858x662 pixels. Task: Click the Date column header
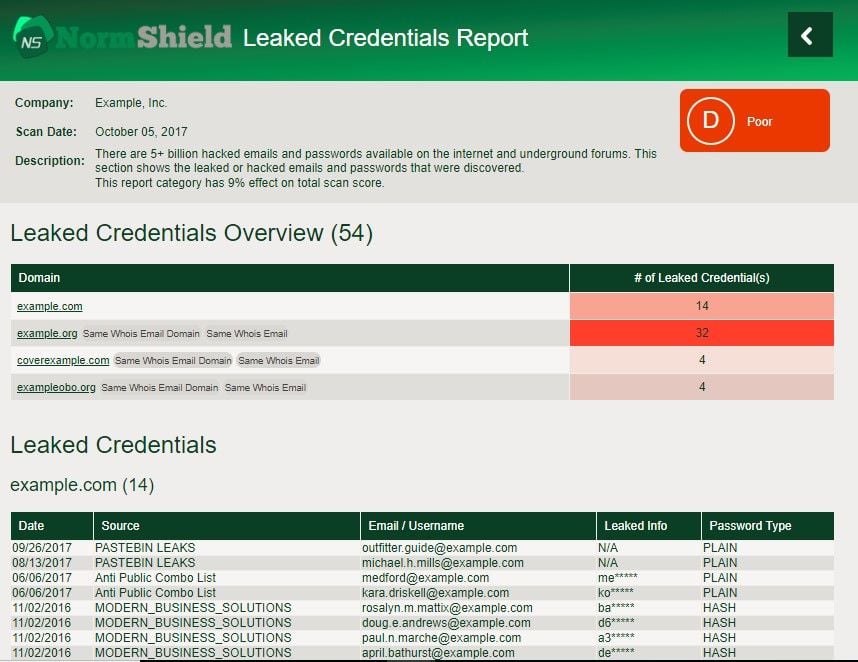tap(31, 526)
